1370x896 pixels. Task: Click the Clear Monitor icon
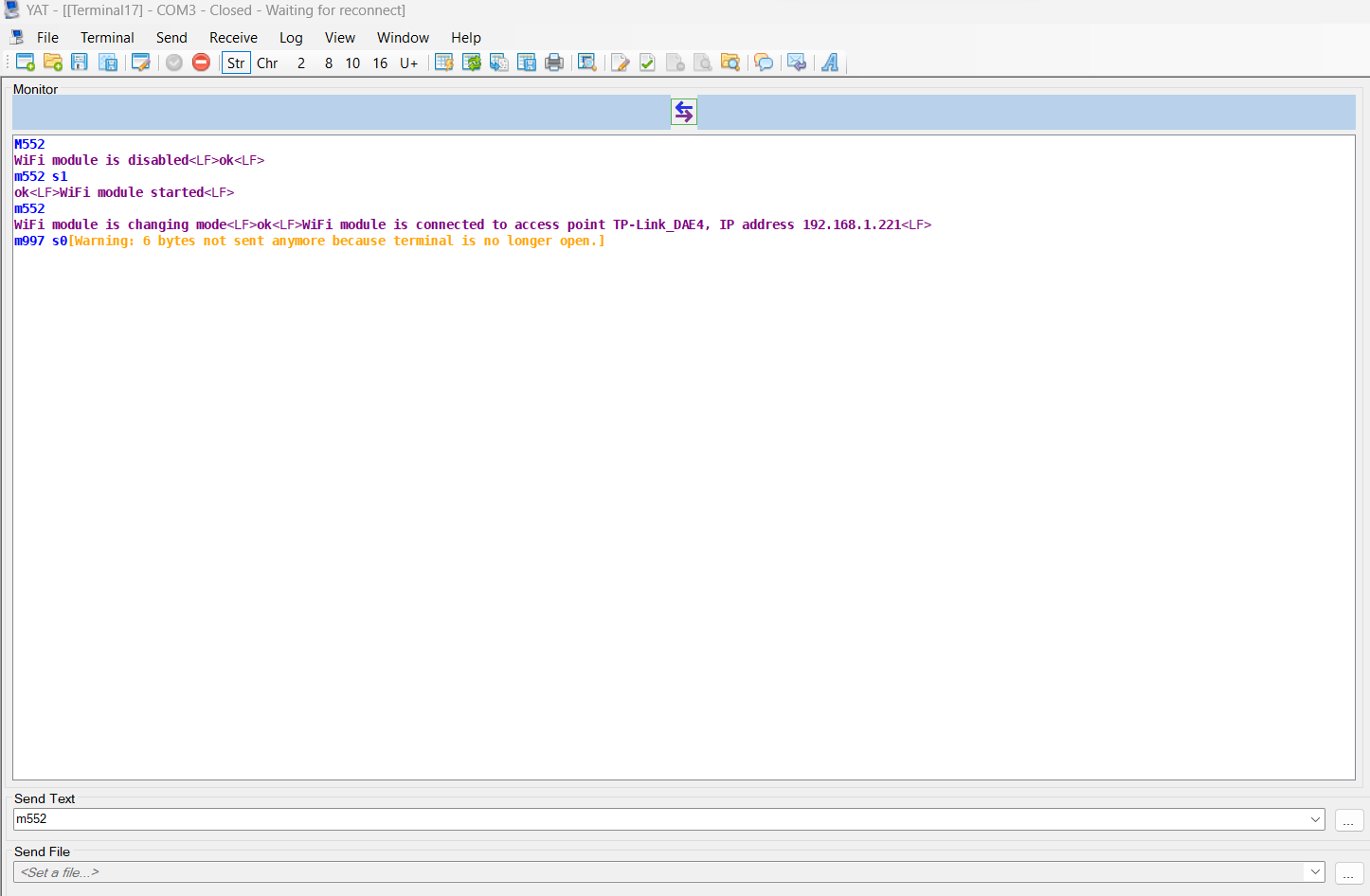tap(443, 63)
